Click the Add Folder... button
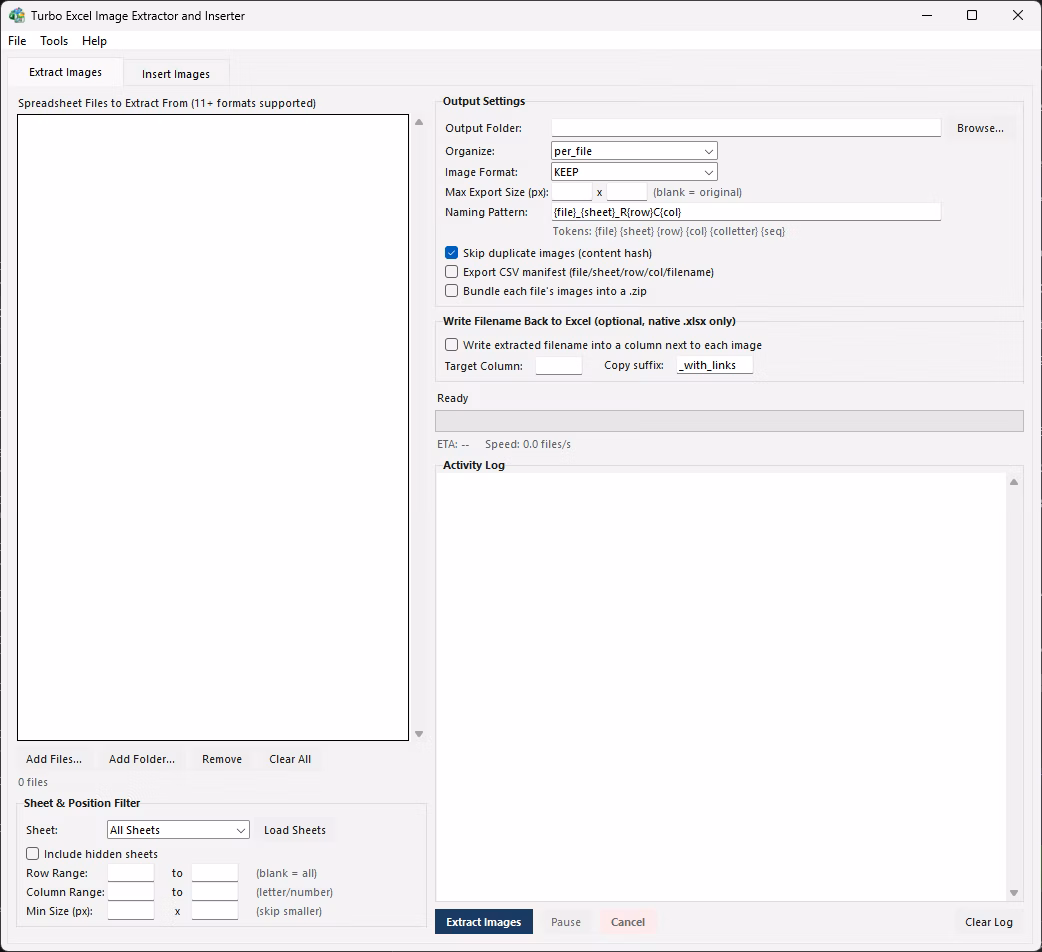The width and height of the screenshot is (1042, 952). 142,759
